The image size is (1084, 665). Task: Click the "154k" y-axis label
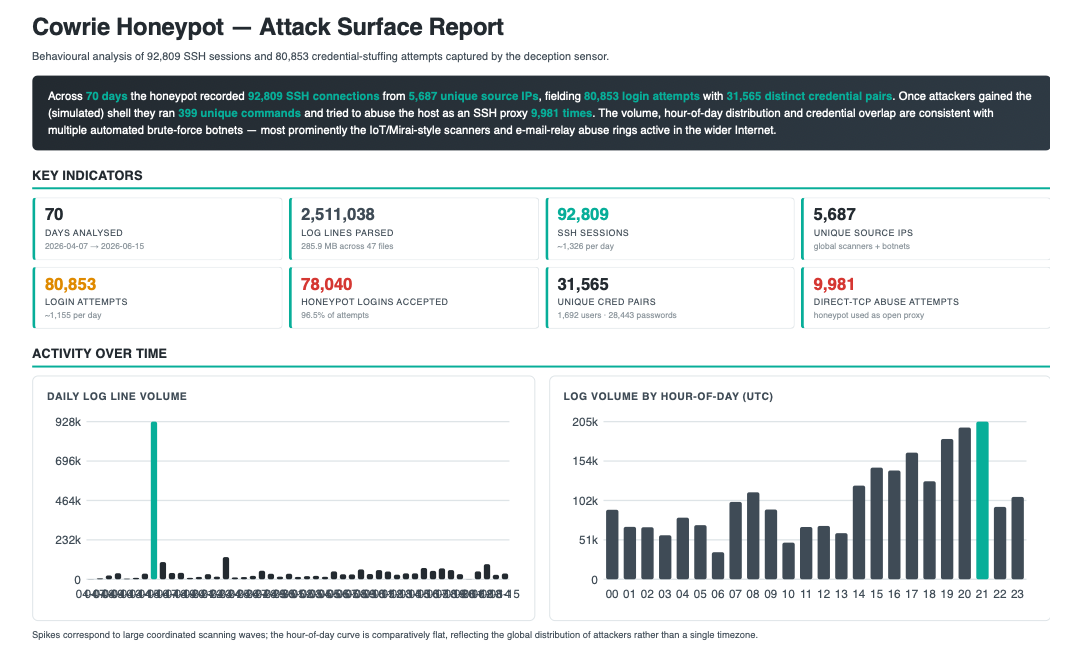coord(585,461)
